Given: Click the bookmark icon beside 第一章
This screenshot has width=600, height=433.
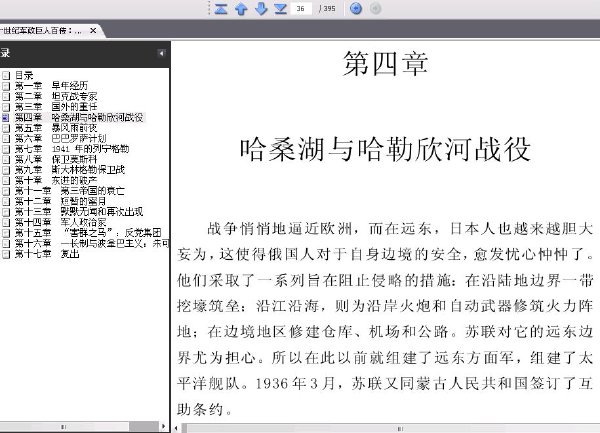Looking at the screenshot, I should (x=5, y=86).
